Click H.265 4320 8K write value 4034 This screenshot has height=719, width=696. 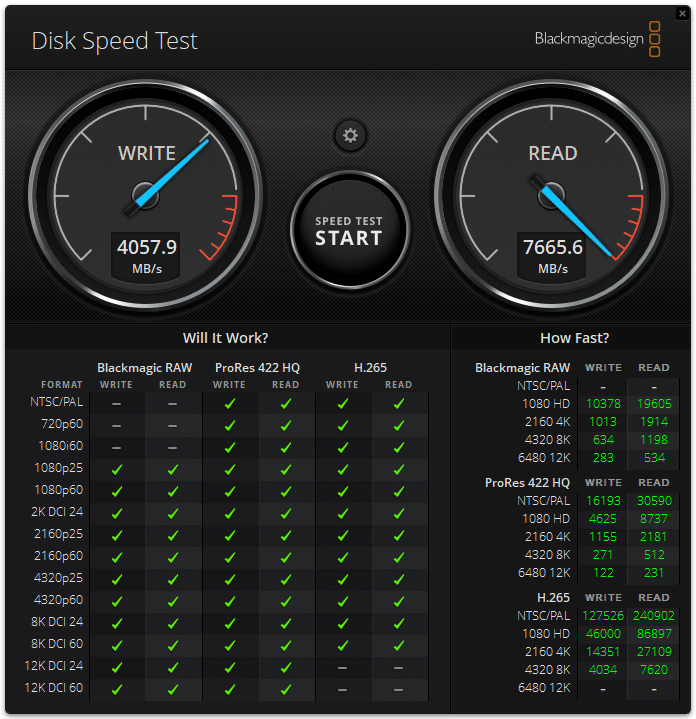click(x=603, y=670)
